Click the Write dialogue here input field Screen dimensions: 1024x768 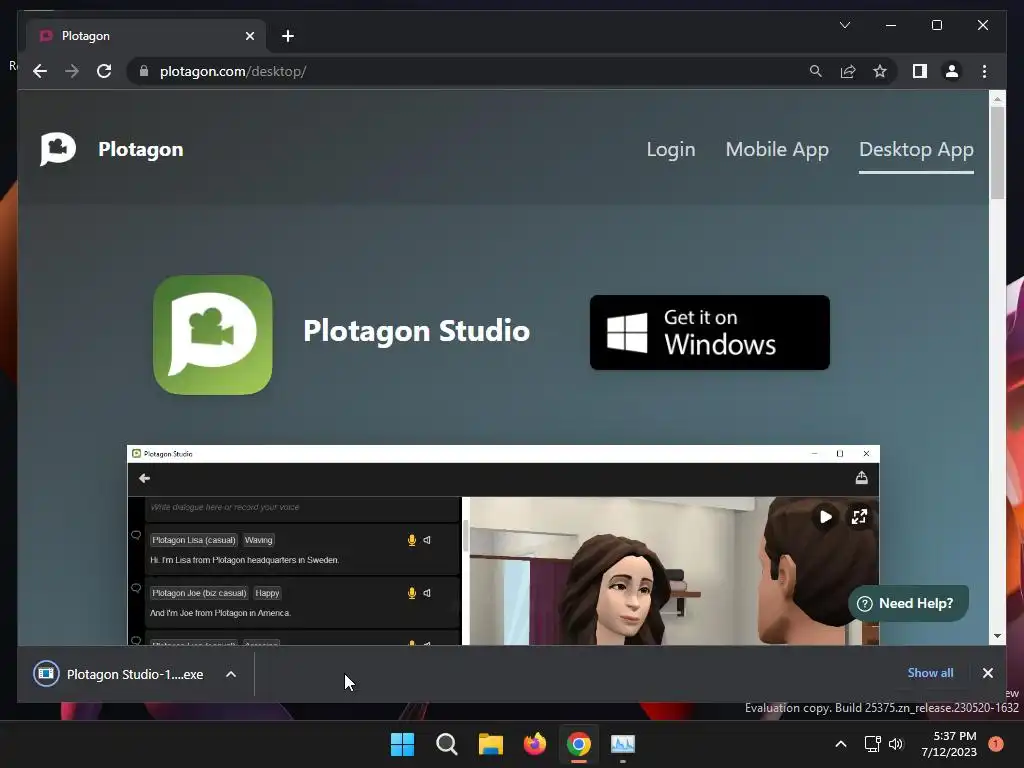302,507
